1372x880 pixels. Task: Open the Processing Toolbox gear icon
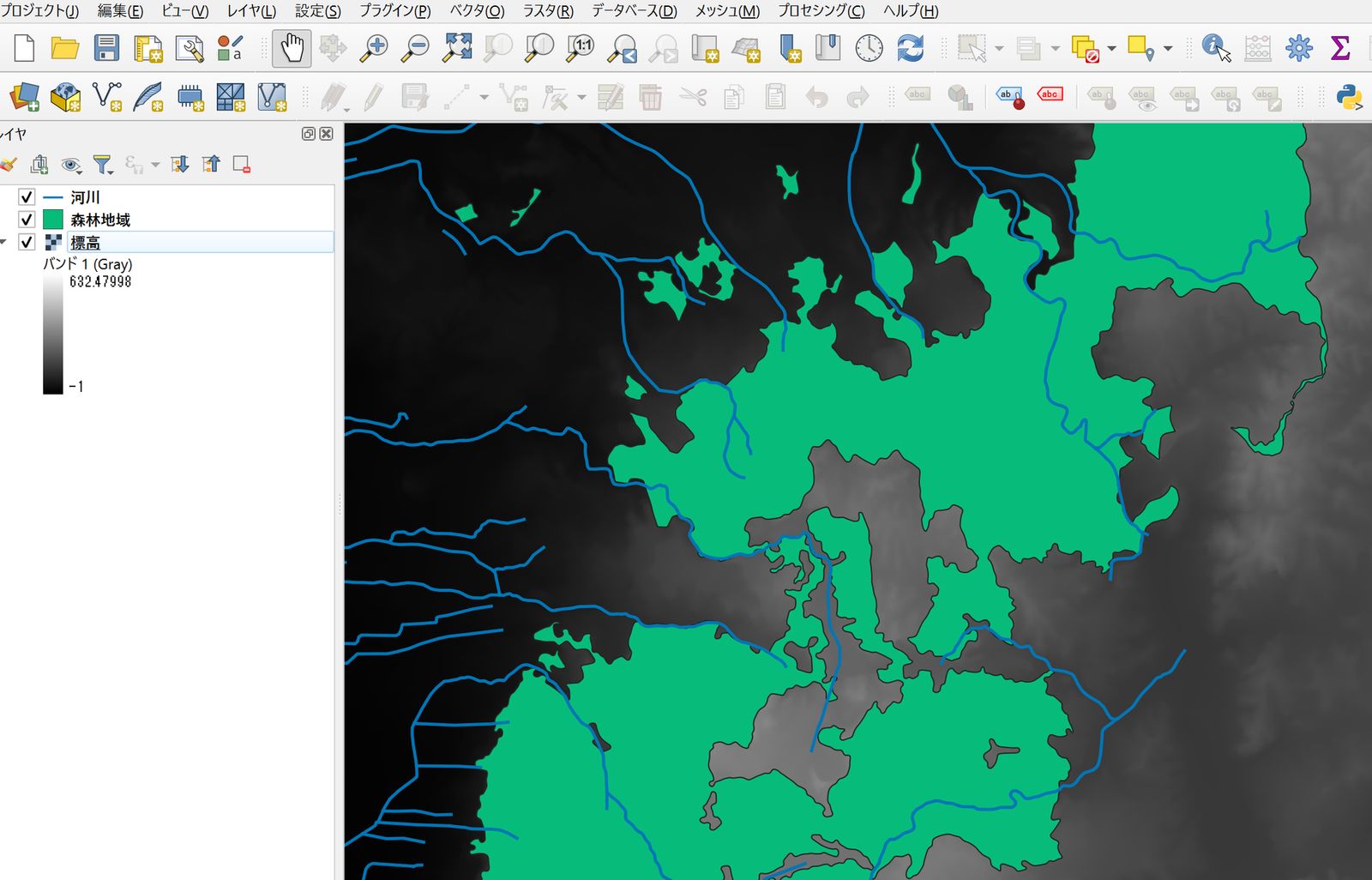pos(1299,48)
